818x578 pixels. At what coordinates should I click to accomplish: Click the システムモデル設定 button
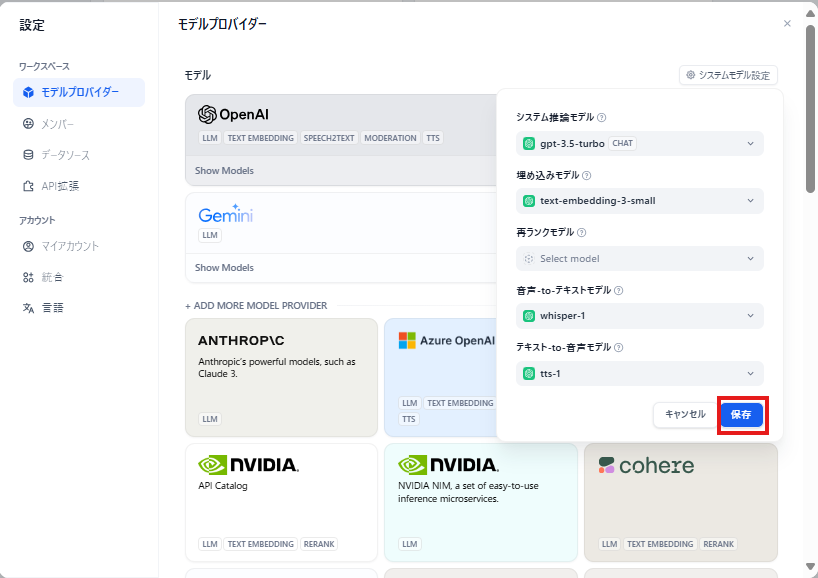(728, 75)
